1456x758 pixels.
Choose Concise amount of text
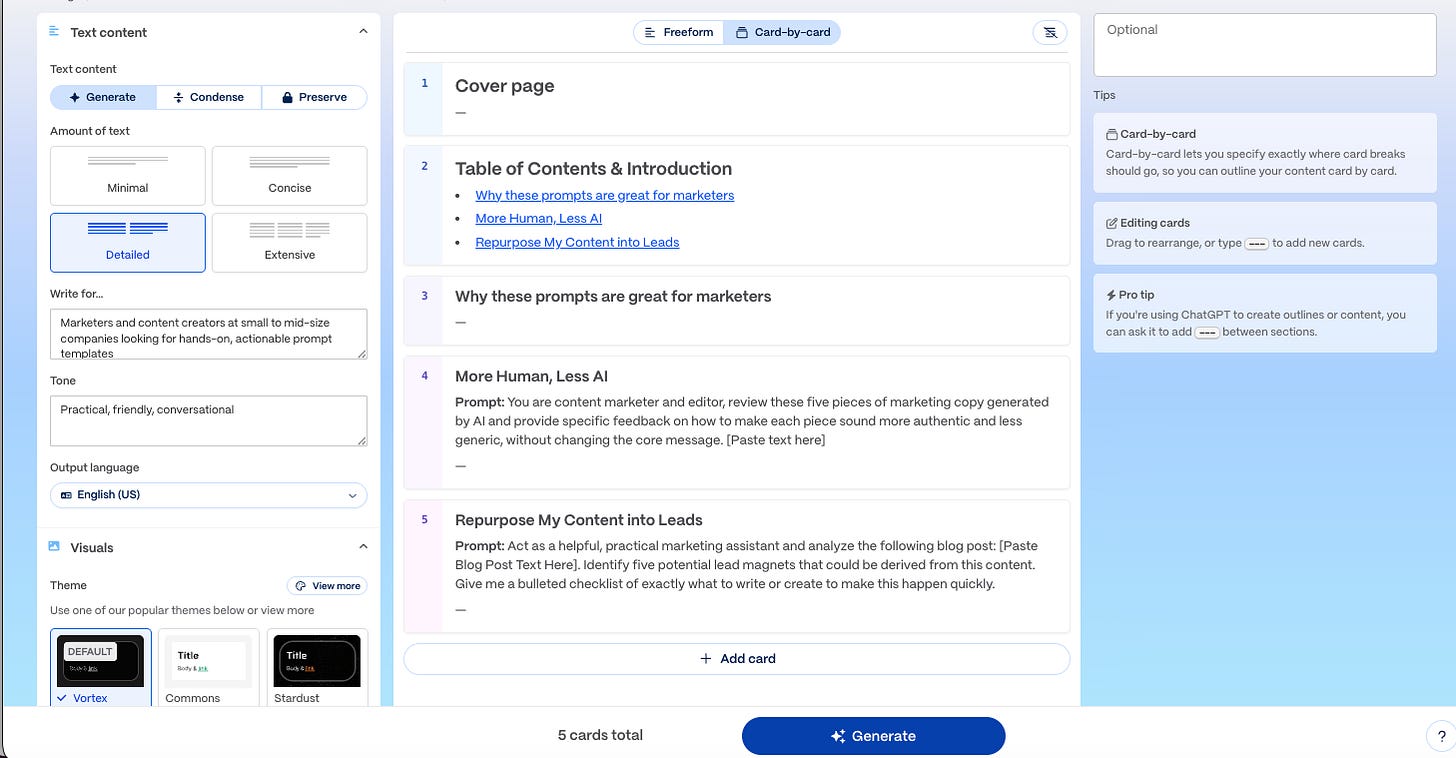coord(290,176)
